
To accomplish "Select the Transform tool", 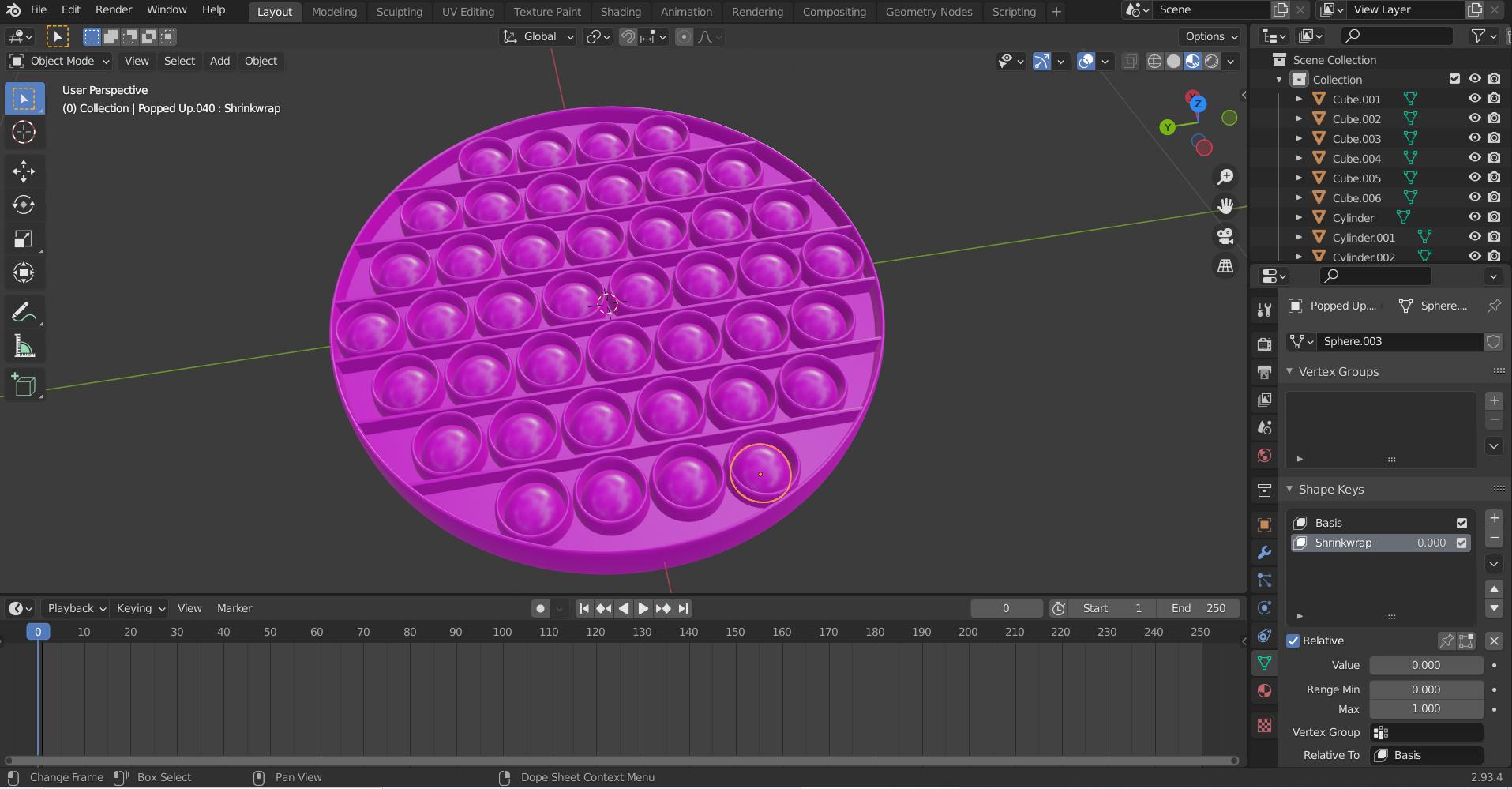I will (24, 273).
